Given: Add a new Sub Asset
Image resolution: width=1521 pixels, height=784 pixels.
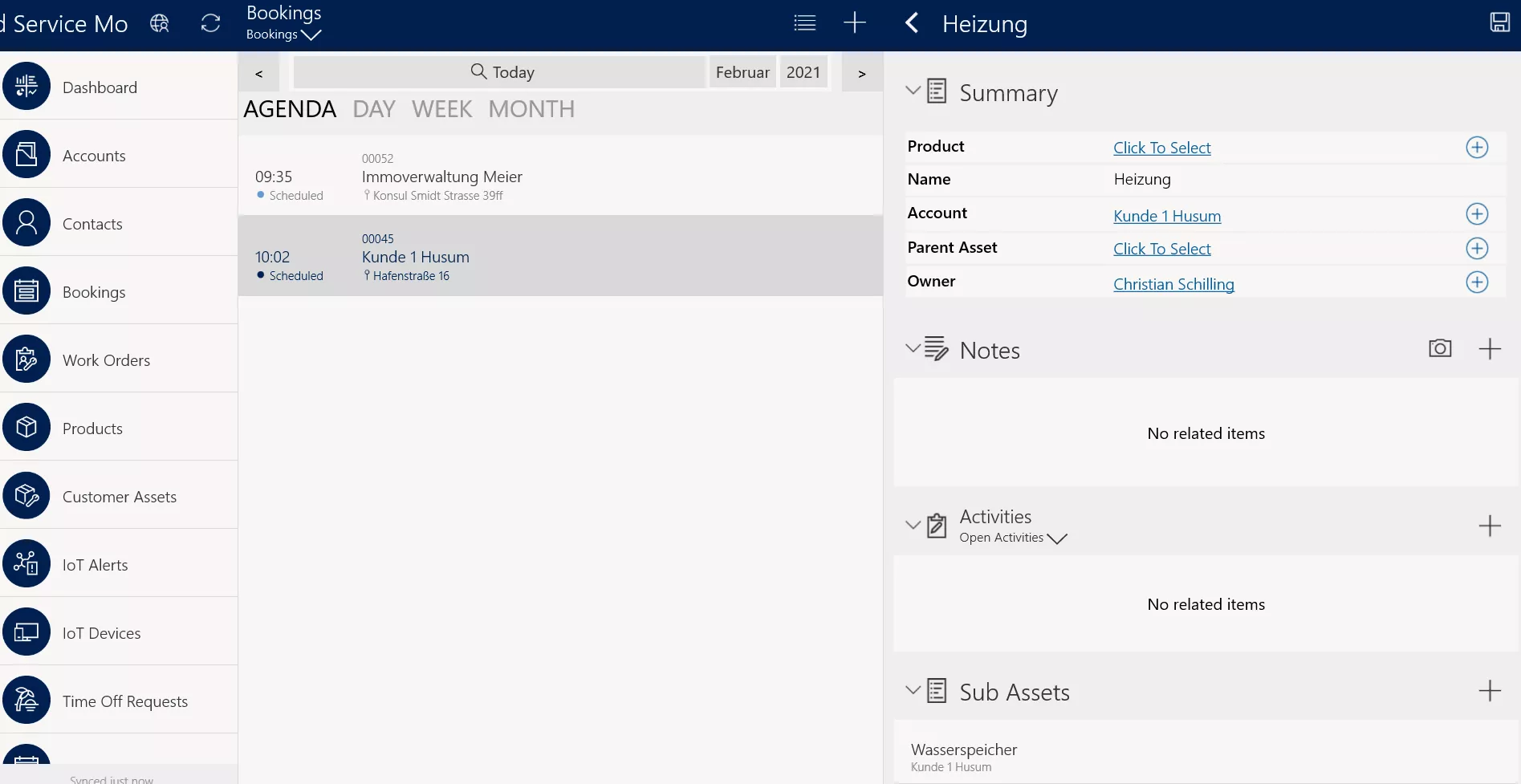Looking at the screenshot, I should (x=1490, y=691).
